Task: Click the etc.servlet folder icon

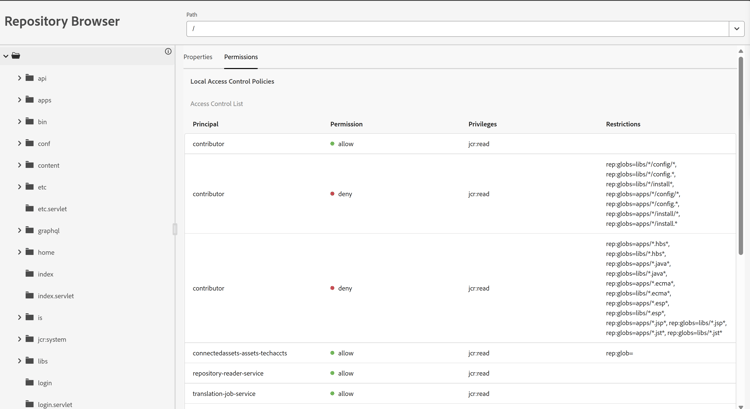Action: (x=30, y=208)
